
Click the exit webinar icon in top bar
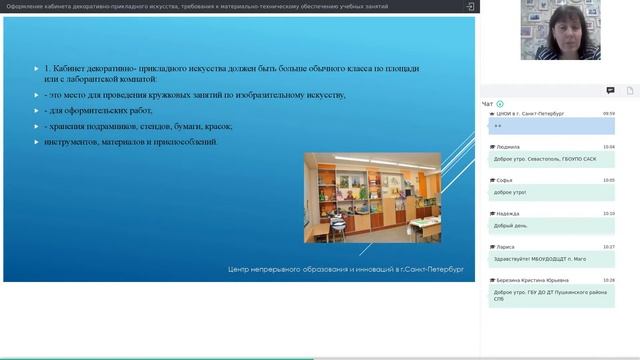470,7
